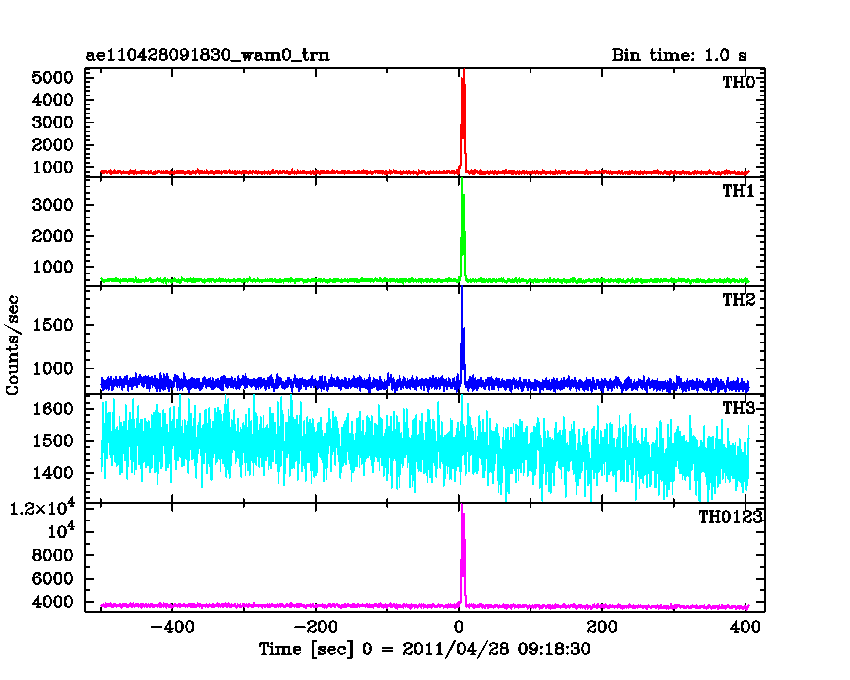Select the TH3 panel label
The image size is (850, 680).
[738, 408]
